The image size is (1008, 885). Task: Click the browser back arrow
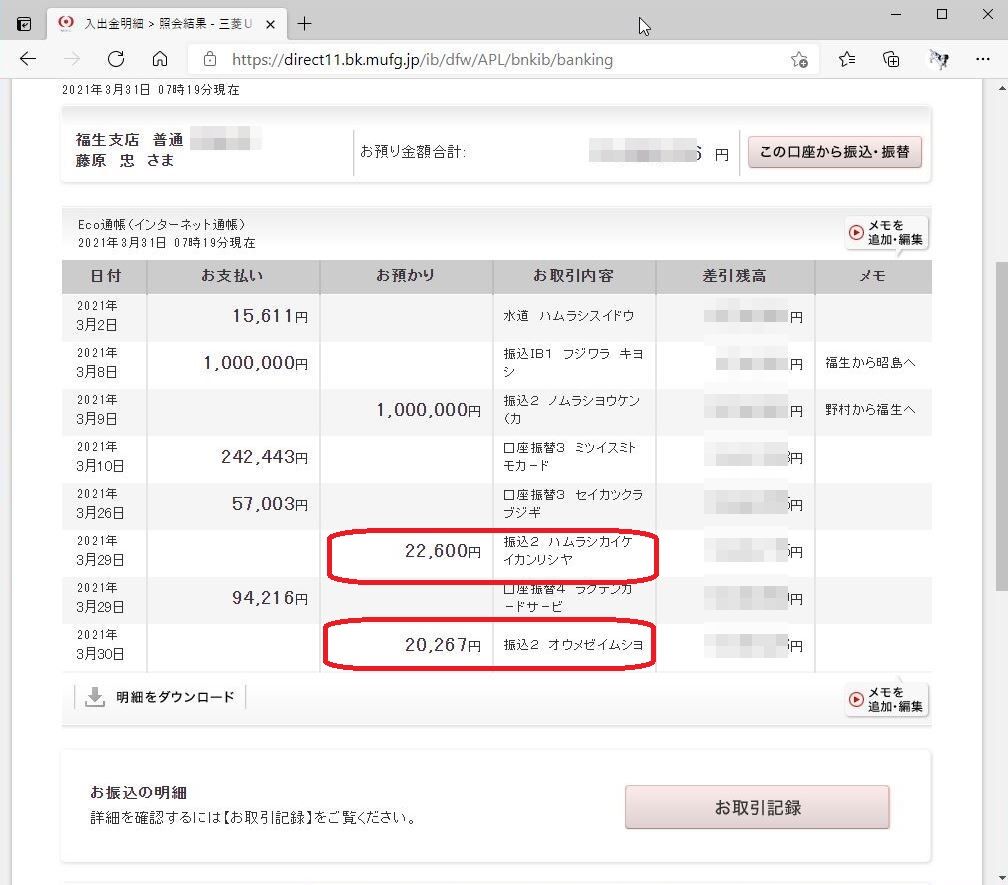pos(28,59)
